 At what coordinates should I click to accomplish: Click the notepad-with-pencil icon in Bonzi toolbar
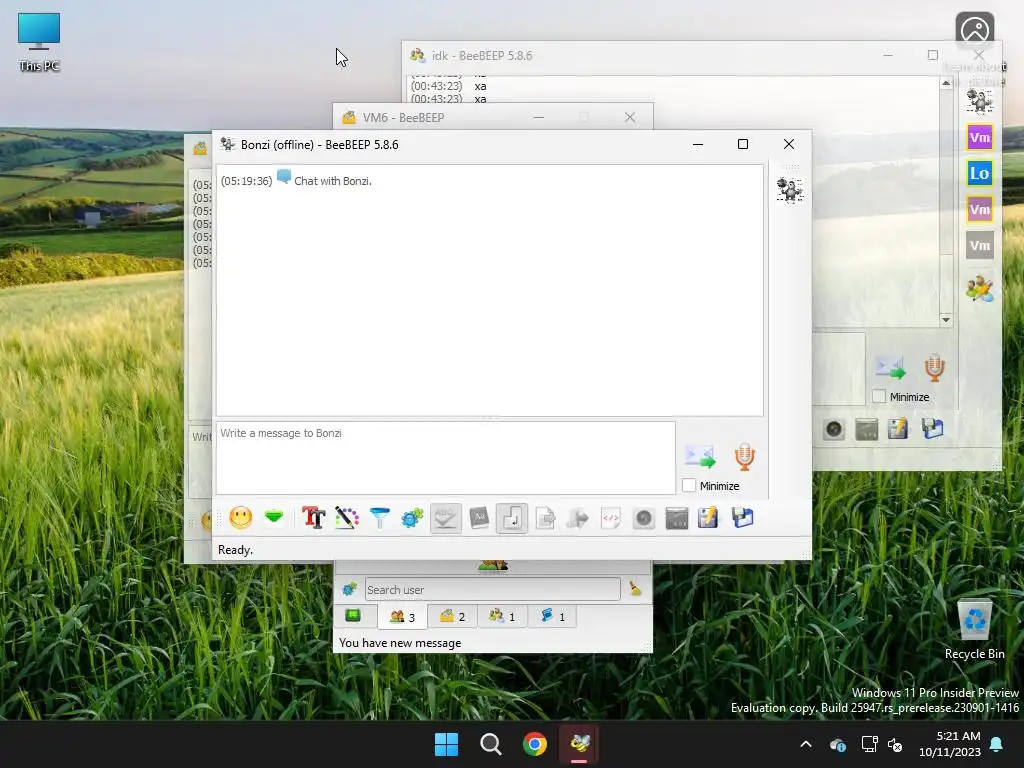click(x=709, y=518)
